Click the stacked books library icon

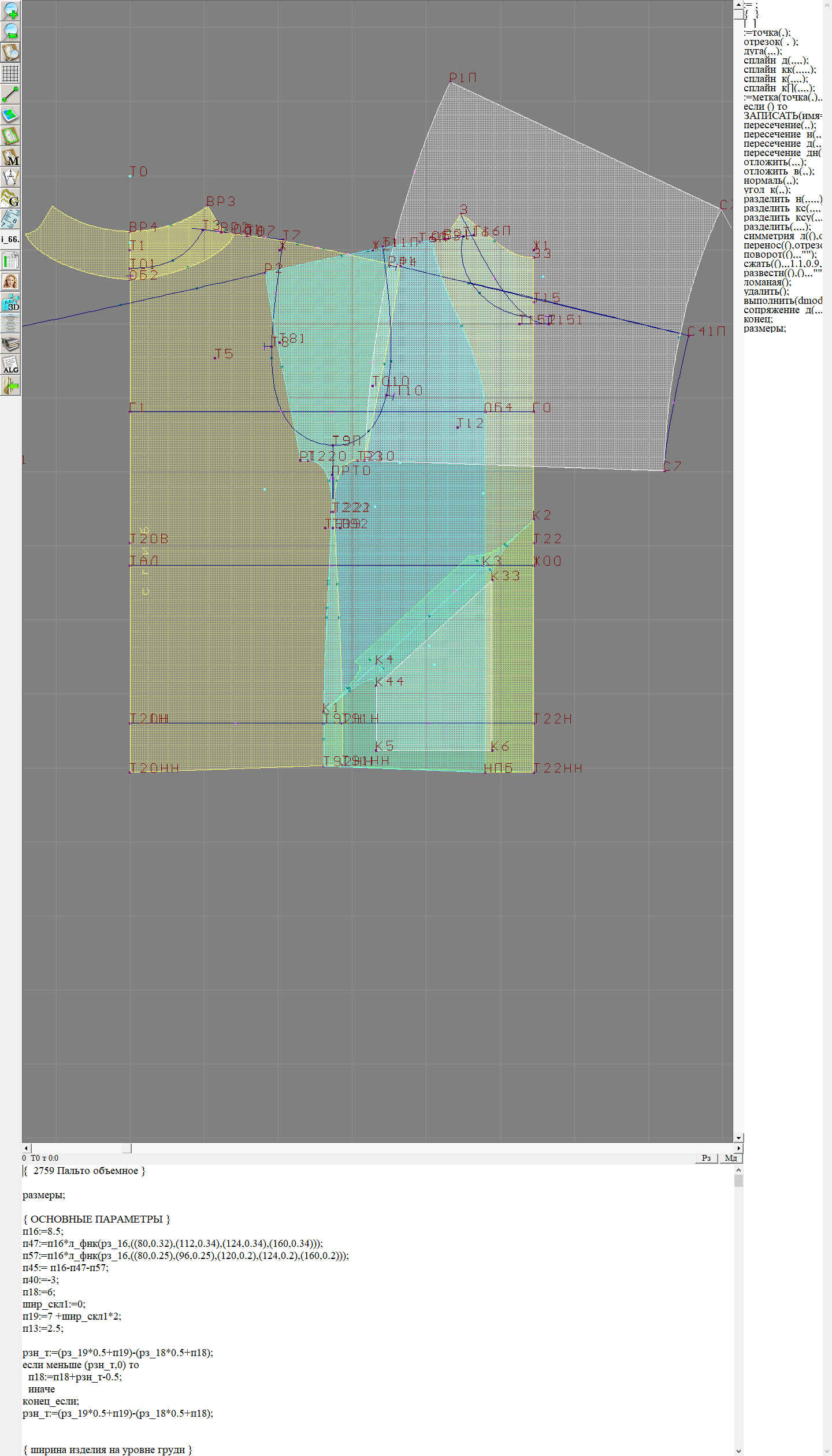pos(10,344)
